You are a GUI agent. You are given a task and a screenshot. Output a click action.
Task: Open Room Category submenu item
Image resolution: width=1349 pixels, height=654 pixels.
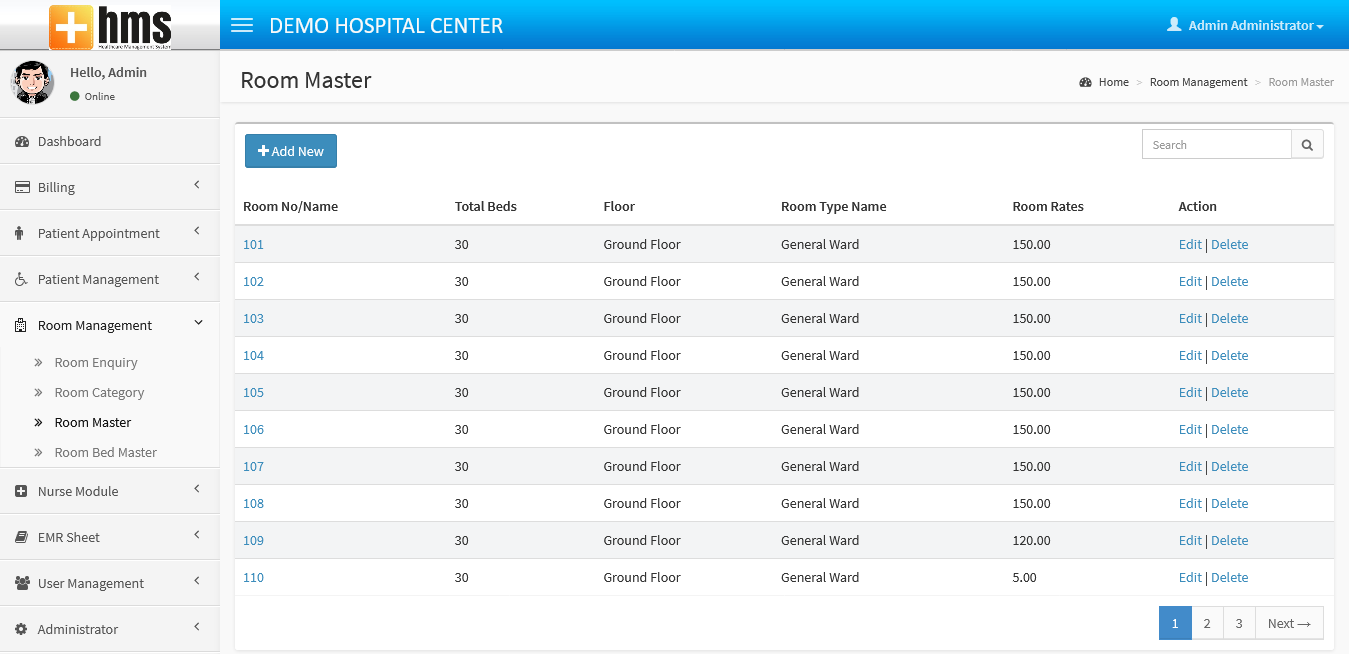pyautogui.click(x=99, y=393)
